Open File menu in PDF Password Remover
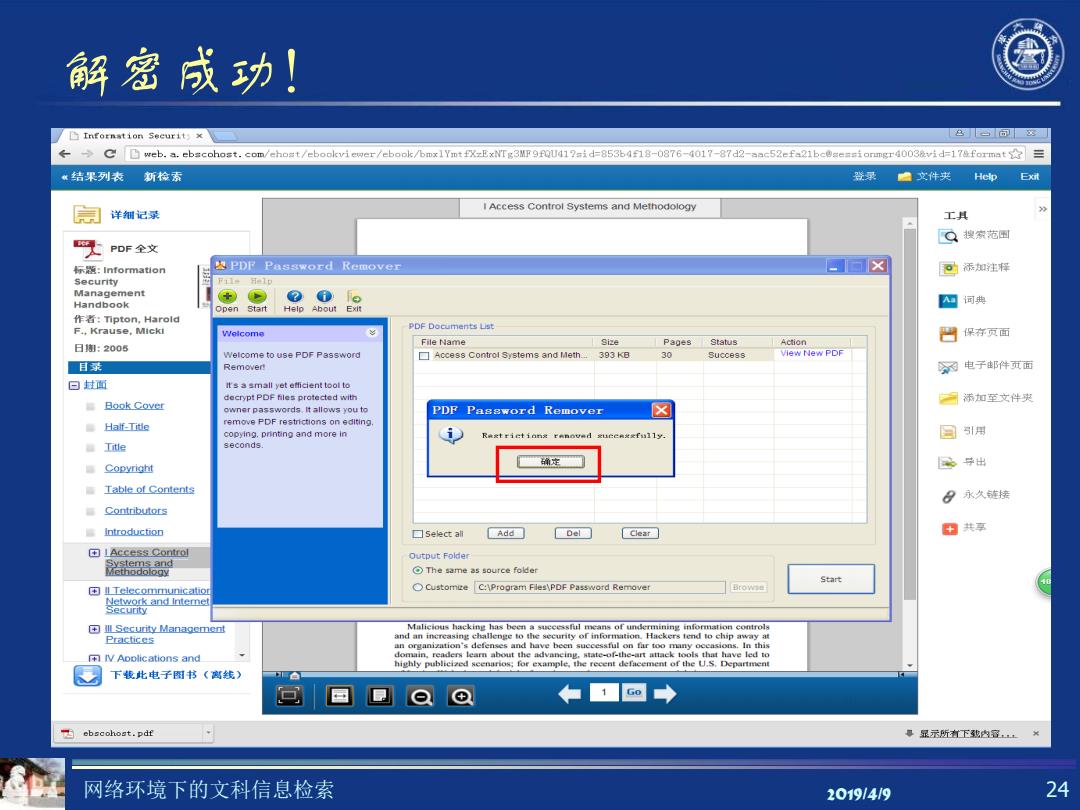The height and width of the screenshot is (810, 1080). tap(228, 281)
